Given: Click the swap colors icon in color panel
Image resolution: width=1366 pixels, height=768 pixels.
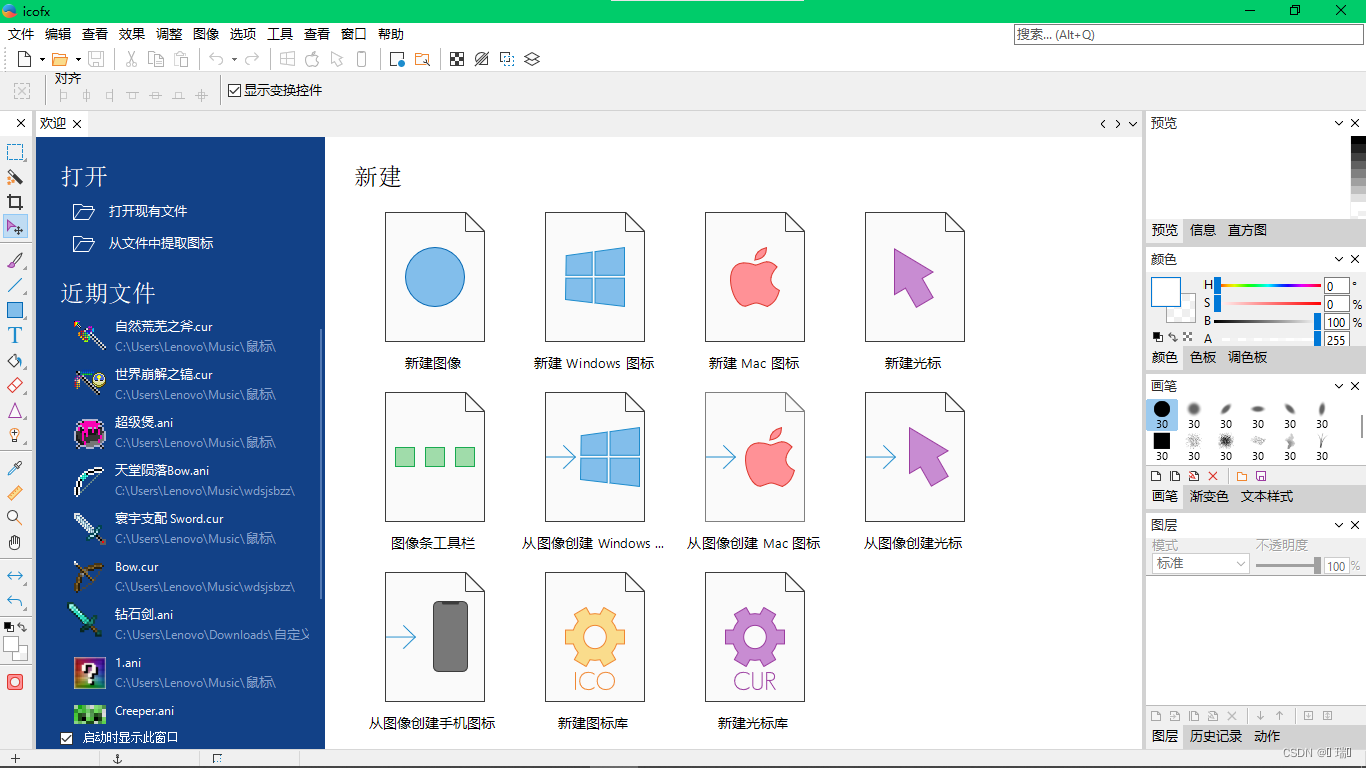Looking at the screenshot, I should [x=1172, y=337].
